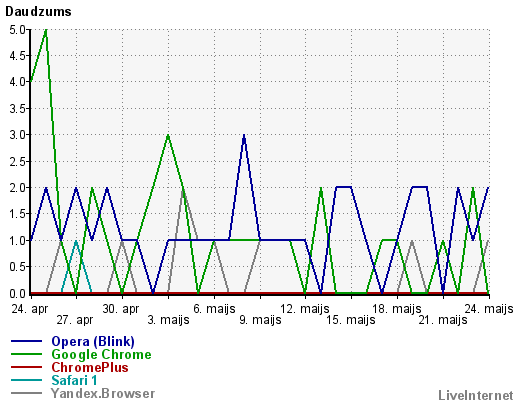
Task: Click the green peak at value 5.0
Action: [46, 30]
